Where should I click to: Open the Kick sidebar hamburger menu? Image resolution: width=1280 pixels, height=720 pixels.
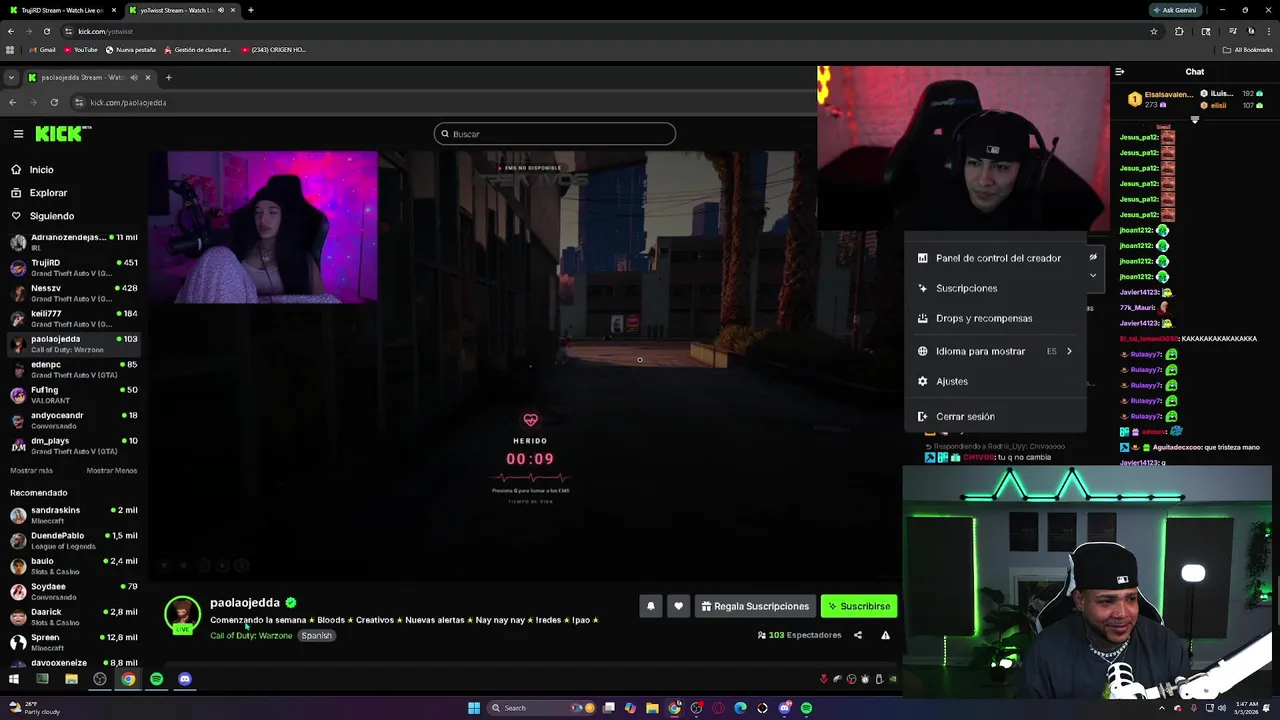pyautogui.click(x=18, y=134)
